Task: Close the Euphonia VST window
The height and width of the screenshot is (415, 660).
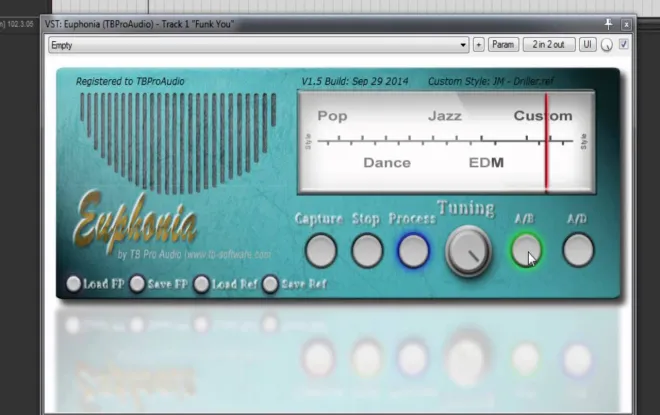Action: pos(626,24)
